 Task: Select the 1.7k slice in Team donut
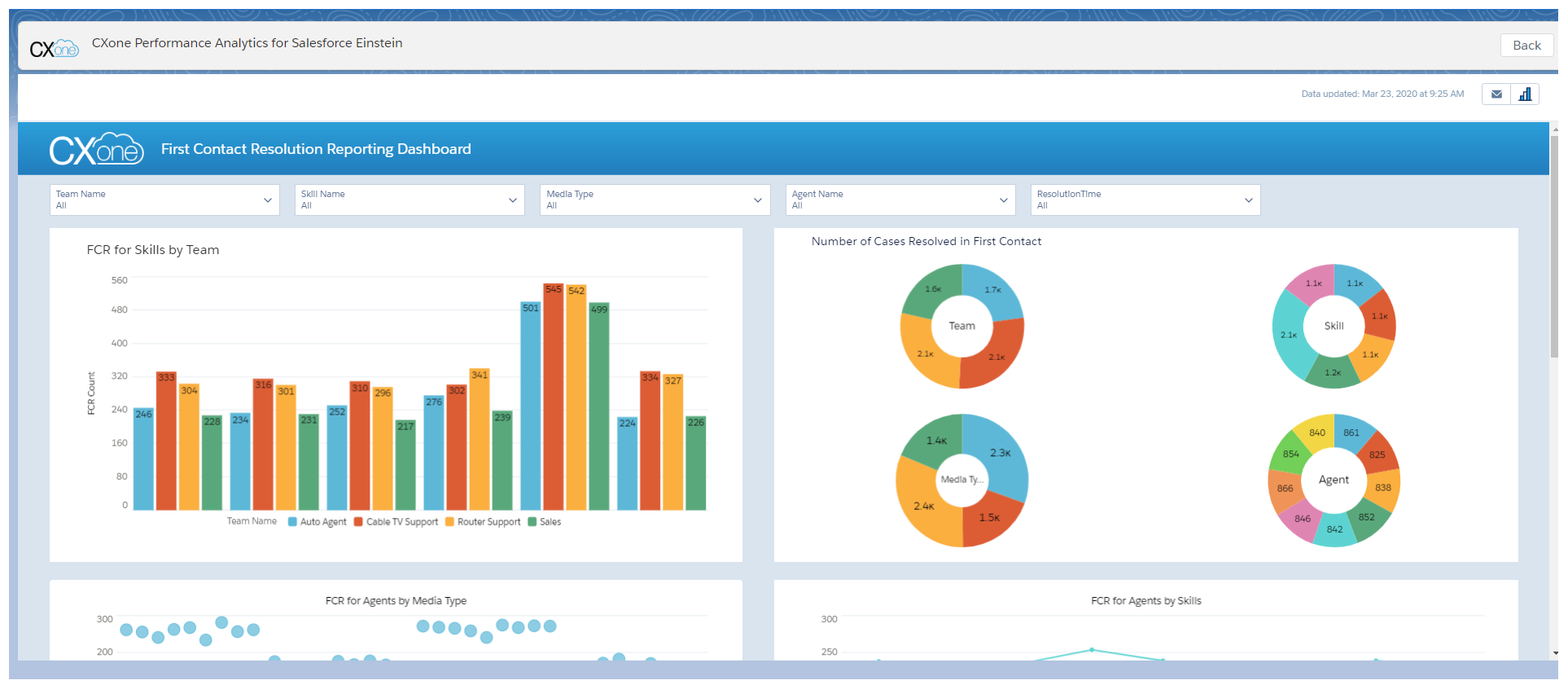pos(993,290)
